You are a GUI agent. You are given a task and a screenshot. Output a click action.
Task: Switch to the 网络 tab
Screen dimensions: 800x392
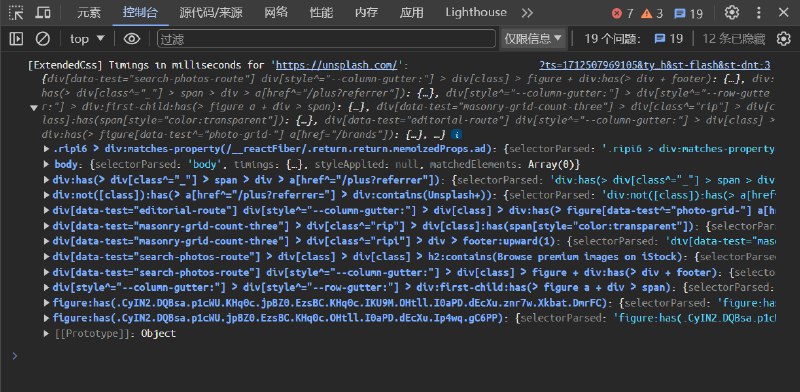(x=276, y=13)
